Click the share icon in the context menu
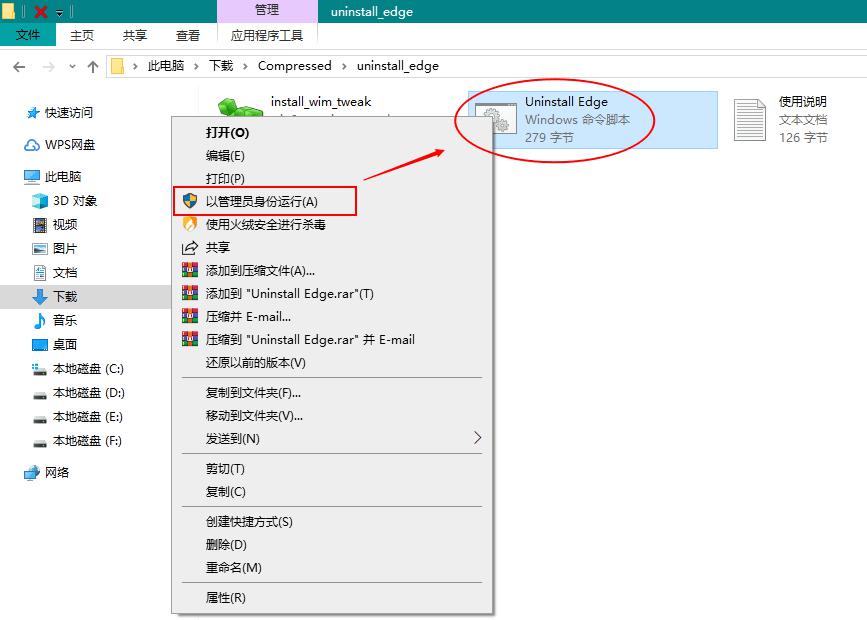Viewport: 867px width, 620px height. [x=190, y=247]
